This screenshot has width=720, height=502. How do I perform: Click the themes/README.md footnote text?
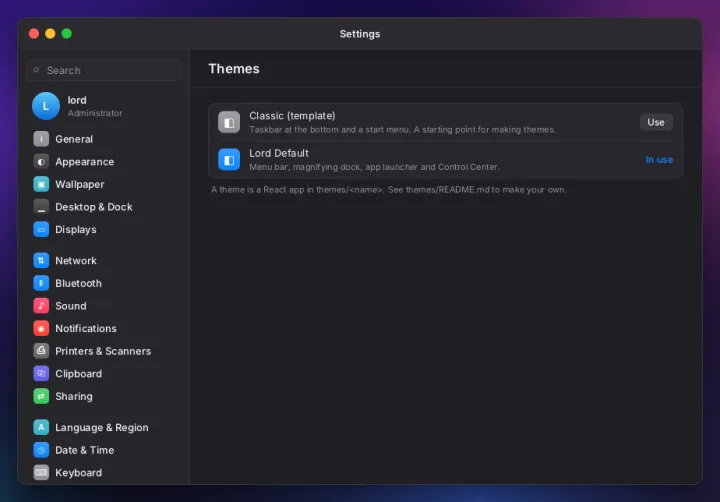point(388,190)
